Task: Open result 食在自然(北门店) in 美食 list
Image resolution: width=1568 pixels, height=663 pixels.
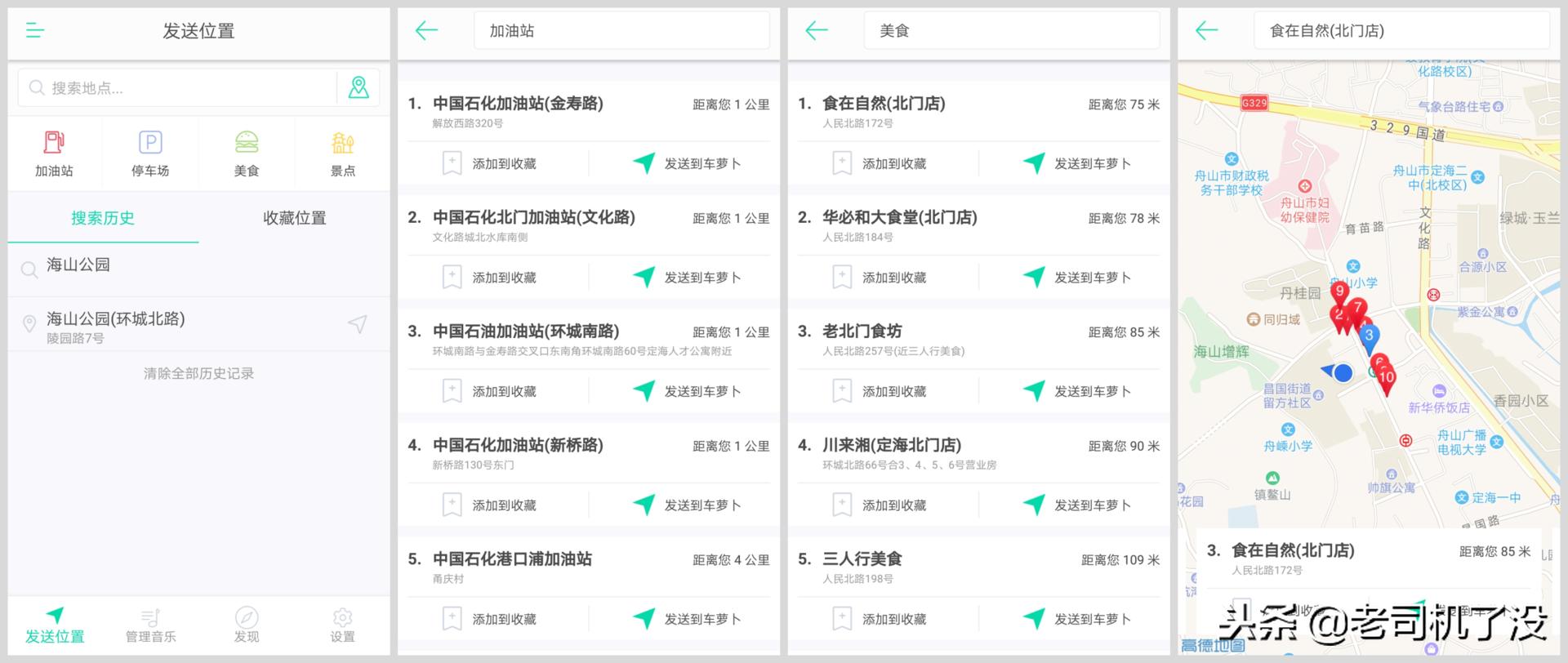Action: [x=978, y=111]
